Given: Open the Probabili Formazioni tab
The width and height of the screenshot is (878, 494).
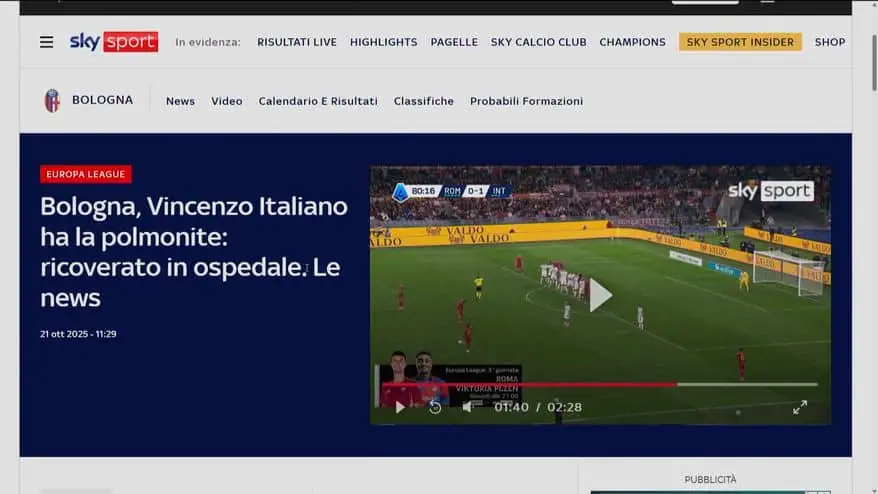Looking at the screenshot, I should (x=526, y=101).
